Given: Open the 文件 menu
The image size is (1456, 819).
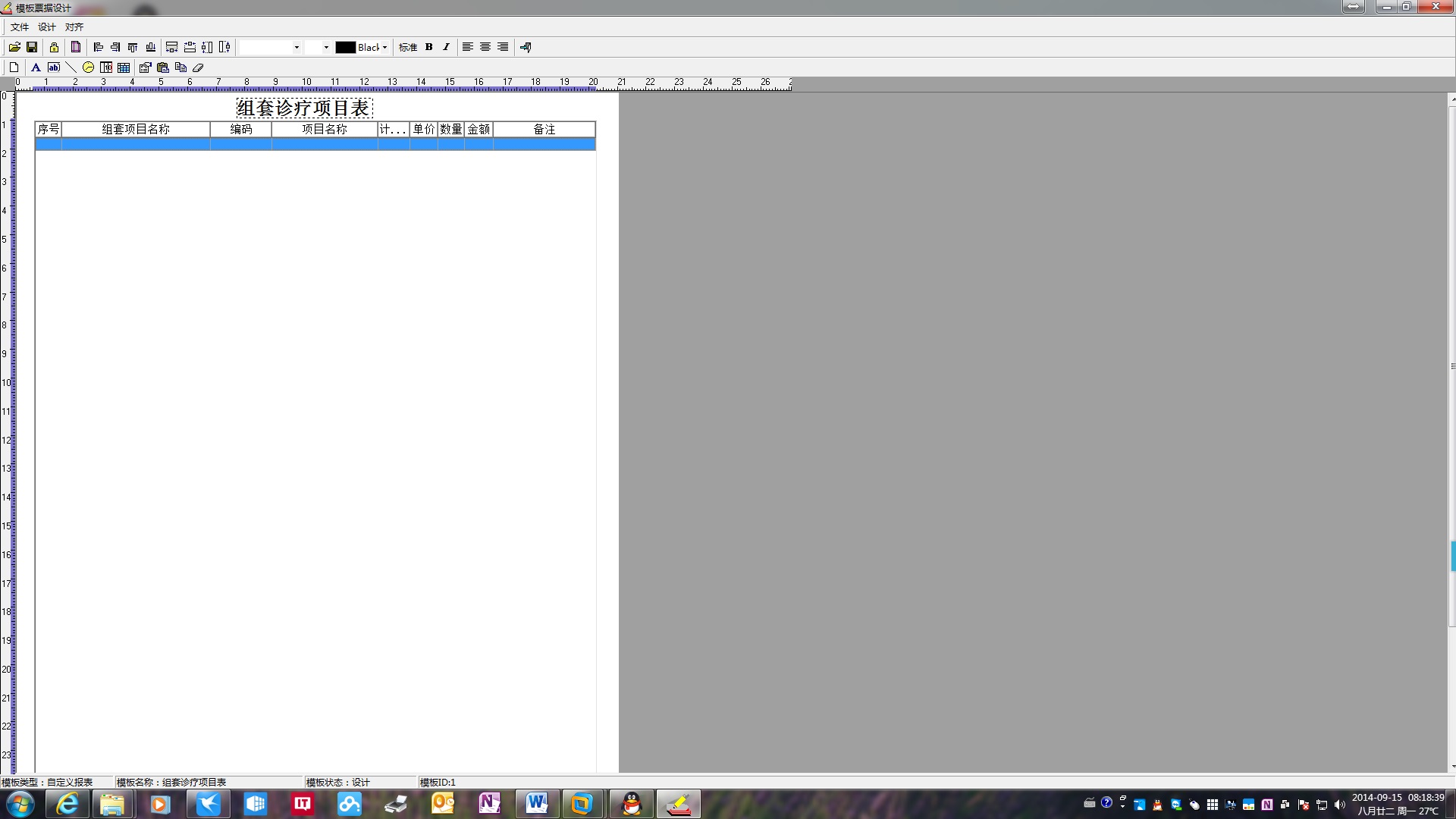Looking at the screenshot, I should pyautogui.click(x=20, y=27).
